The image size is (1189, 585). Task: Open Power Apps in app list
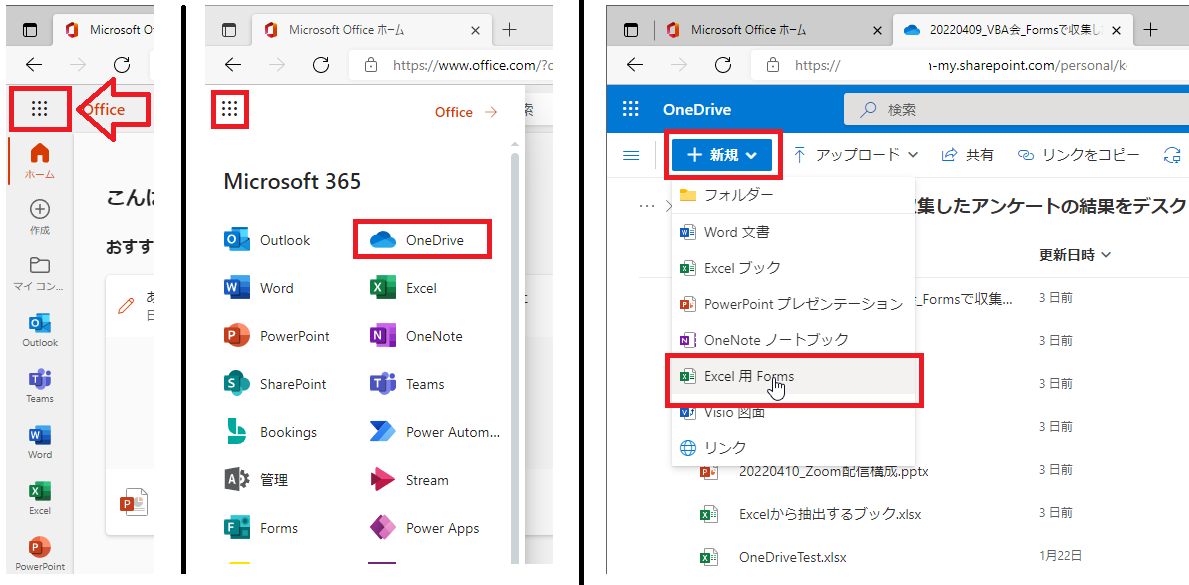point(425,528)
